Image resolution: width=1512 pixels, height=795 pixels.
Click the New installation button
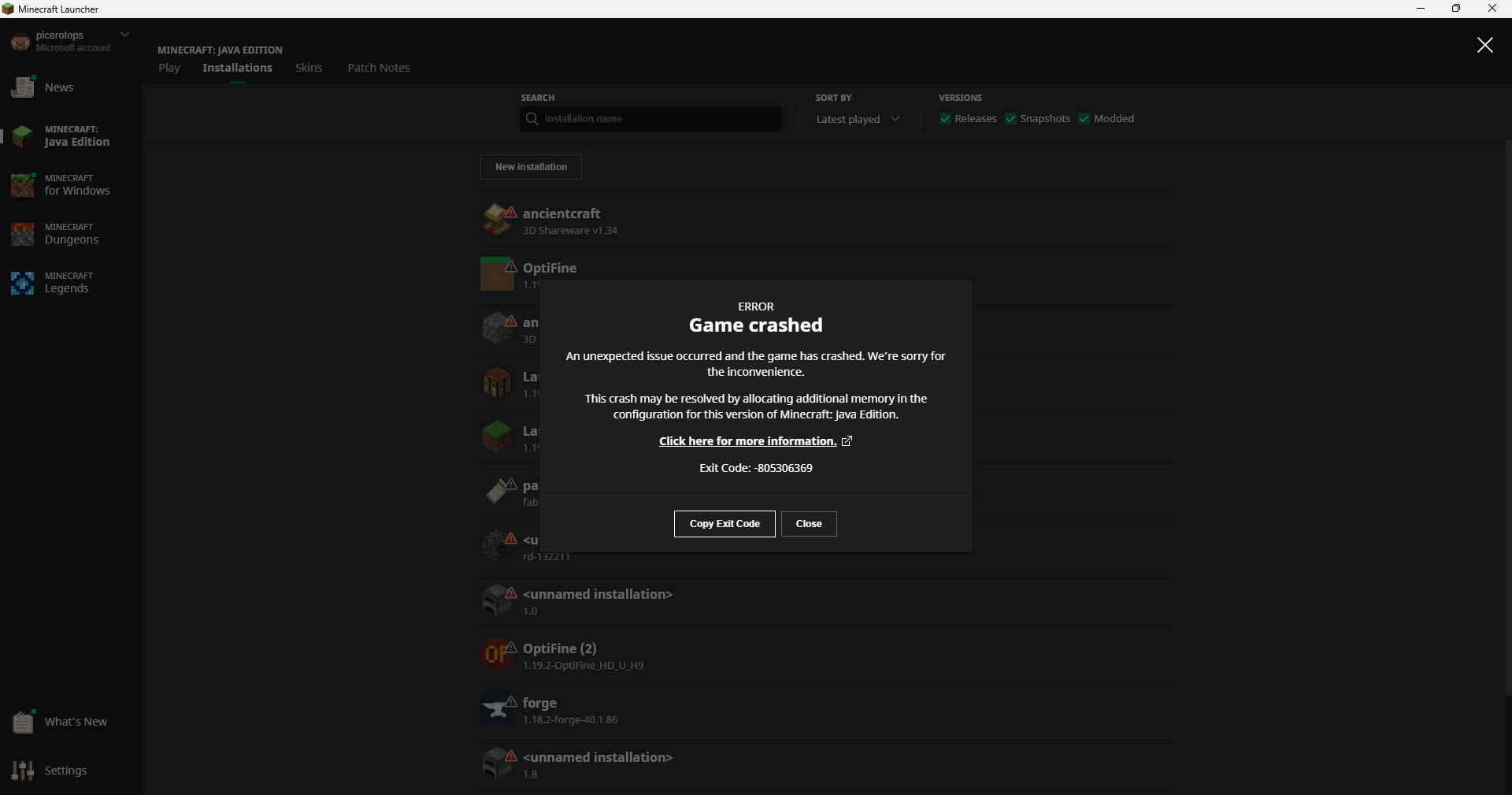pyautogui.click(x=531, y=167)
